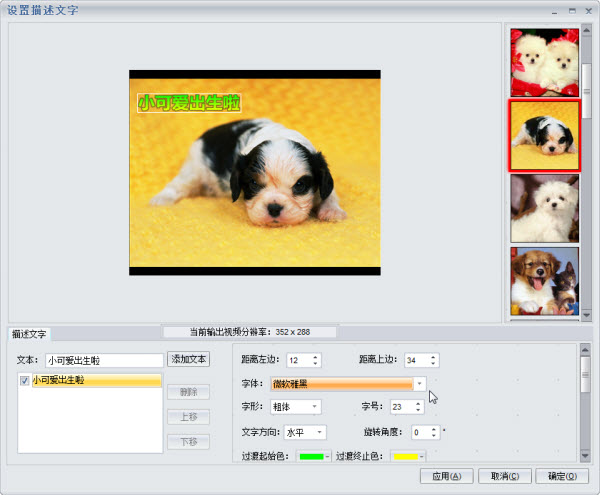
Task: Open the 过渡终止色 yellow color swatch
Action: [408, 456]
